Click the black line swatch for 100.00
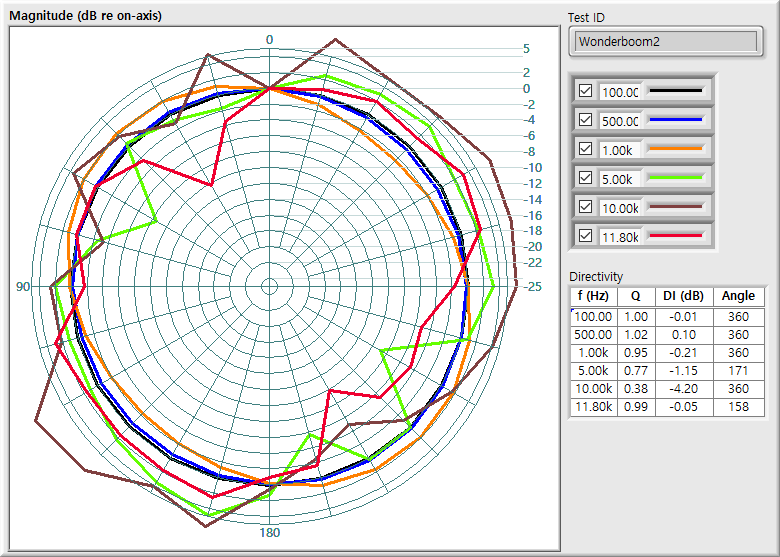The image size is (780, 557). [x=676, y=91]
